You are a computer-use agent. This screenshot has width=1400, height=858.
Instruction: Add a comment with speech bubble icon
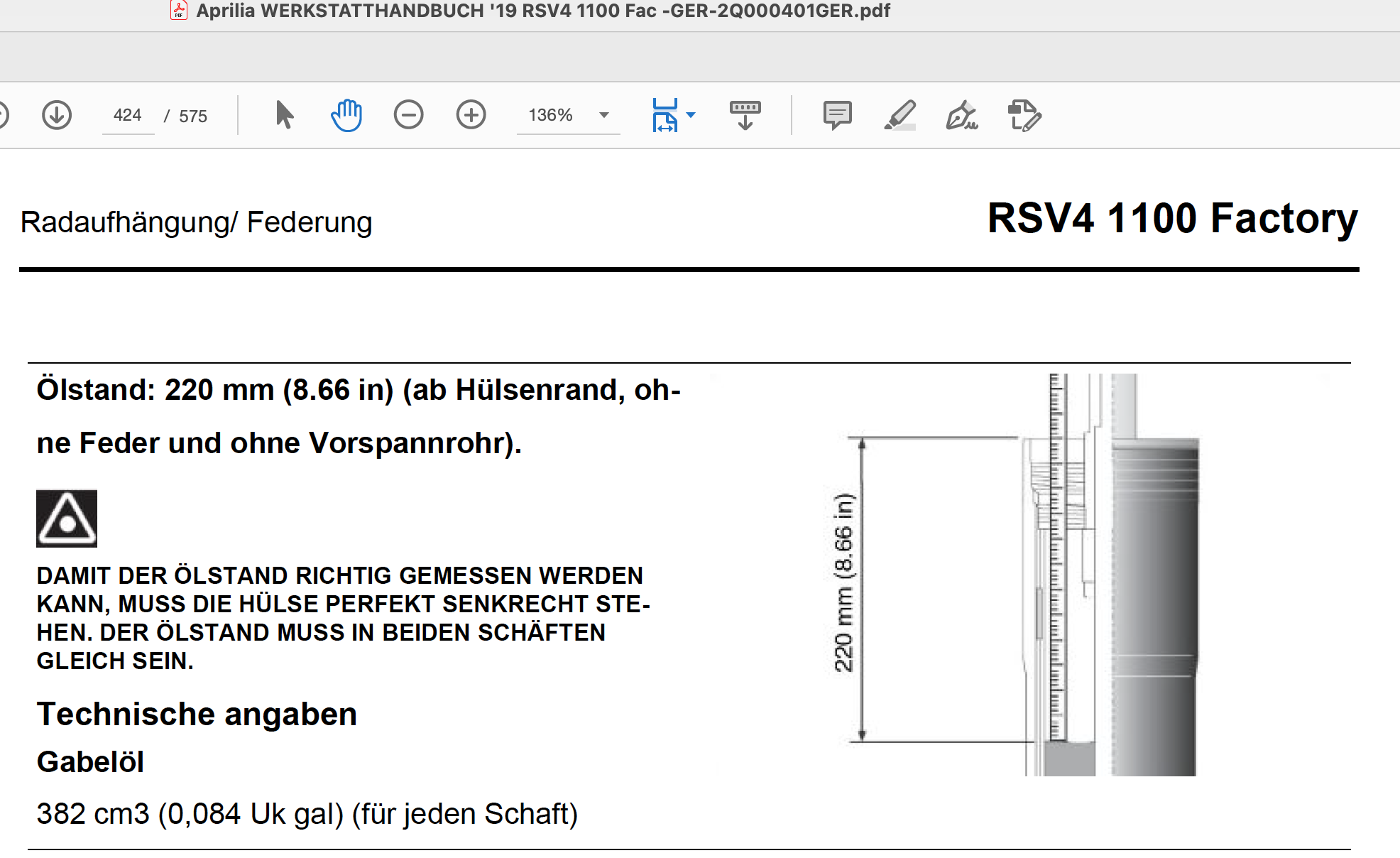point(837,115)
